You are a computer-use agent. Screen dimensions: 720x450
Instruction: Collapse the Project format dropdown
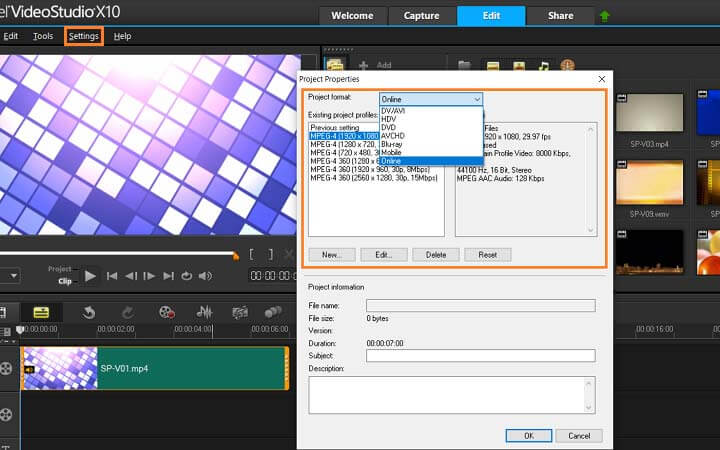coord(477,99)
